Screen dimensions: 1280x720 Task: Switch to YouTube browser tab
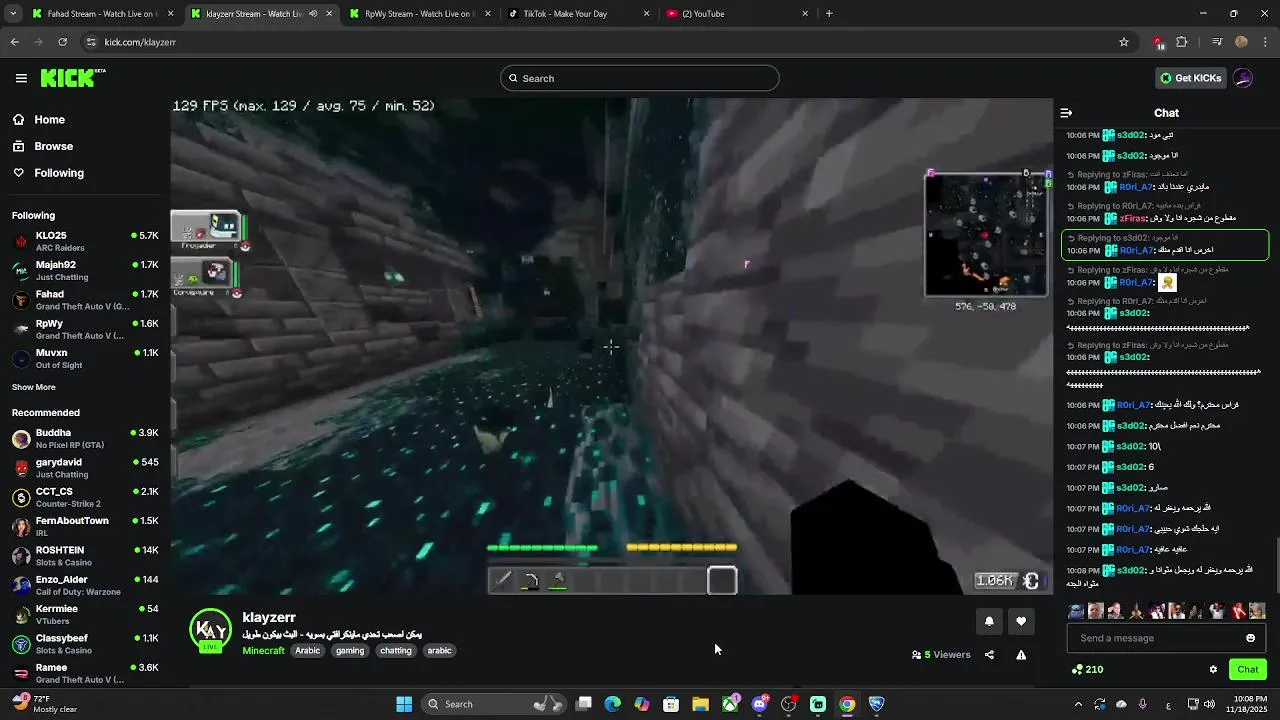(x=737, y=14)
